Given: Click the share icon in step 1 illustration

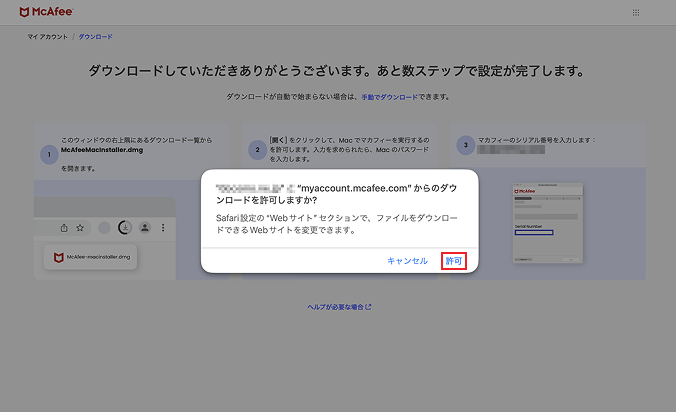Looking at the screenshot, I should click(64, 228).
